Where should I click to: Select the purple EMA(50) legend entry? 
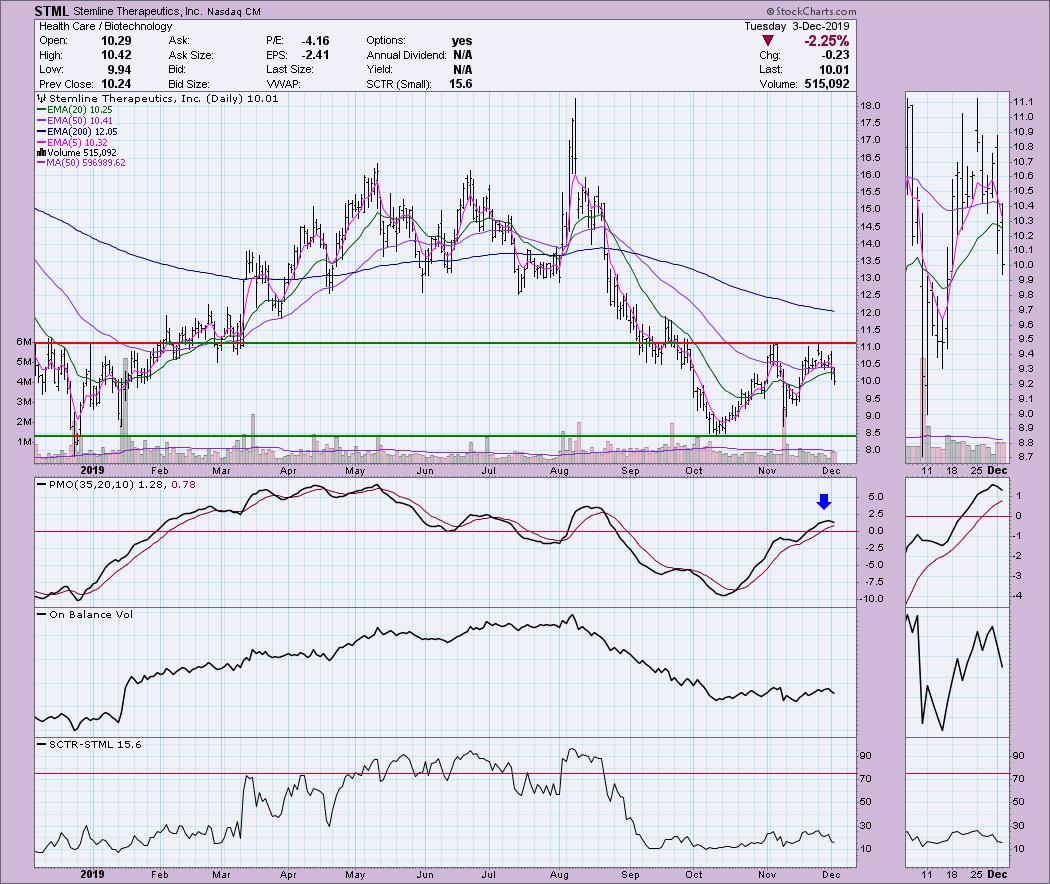coord(74,121)
